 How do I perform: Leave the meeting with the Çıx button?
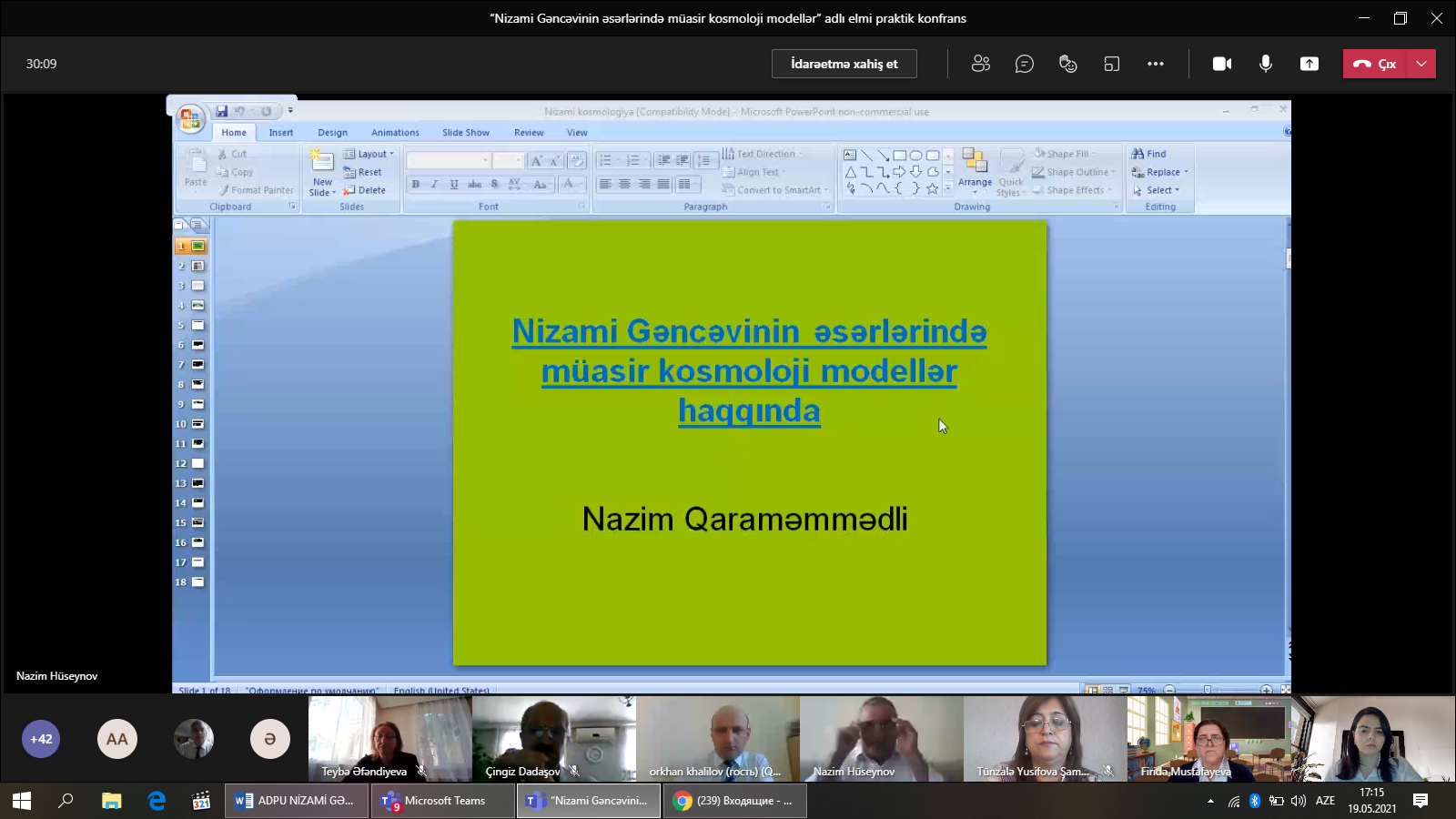tap(1374, 64)
